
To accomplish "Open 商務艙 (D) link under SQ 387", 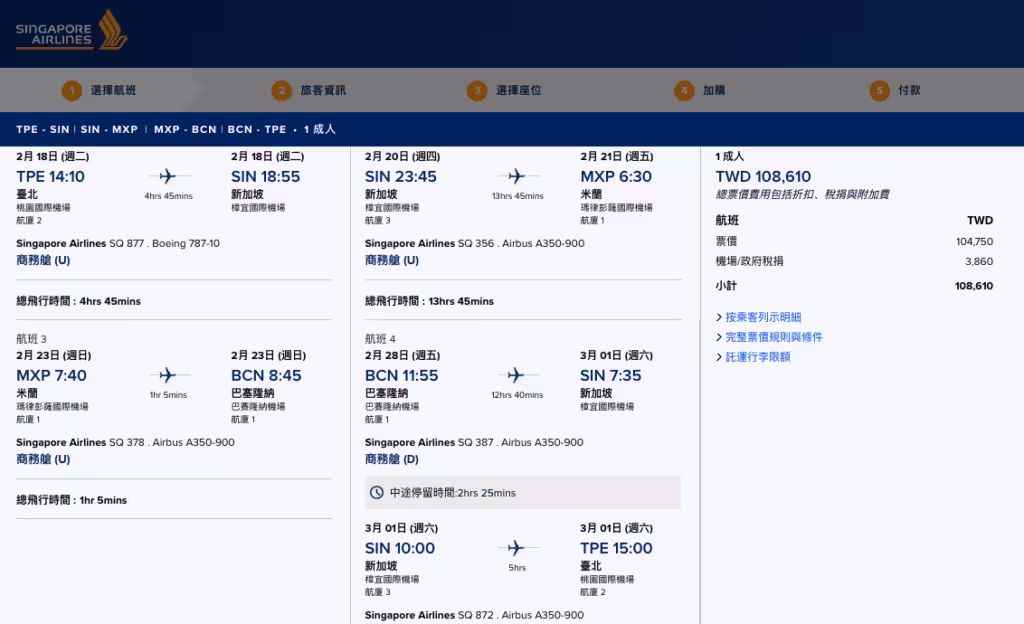I will click(x=392, y=459).
